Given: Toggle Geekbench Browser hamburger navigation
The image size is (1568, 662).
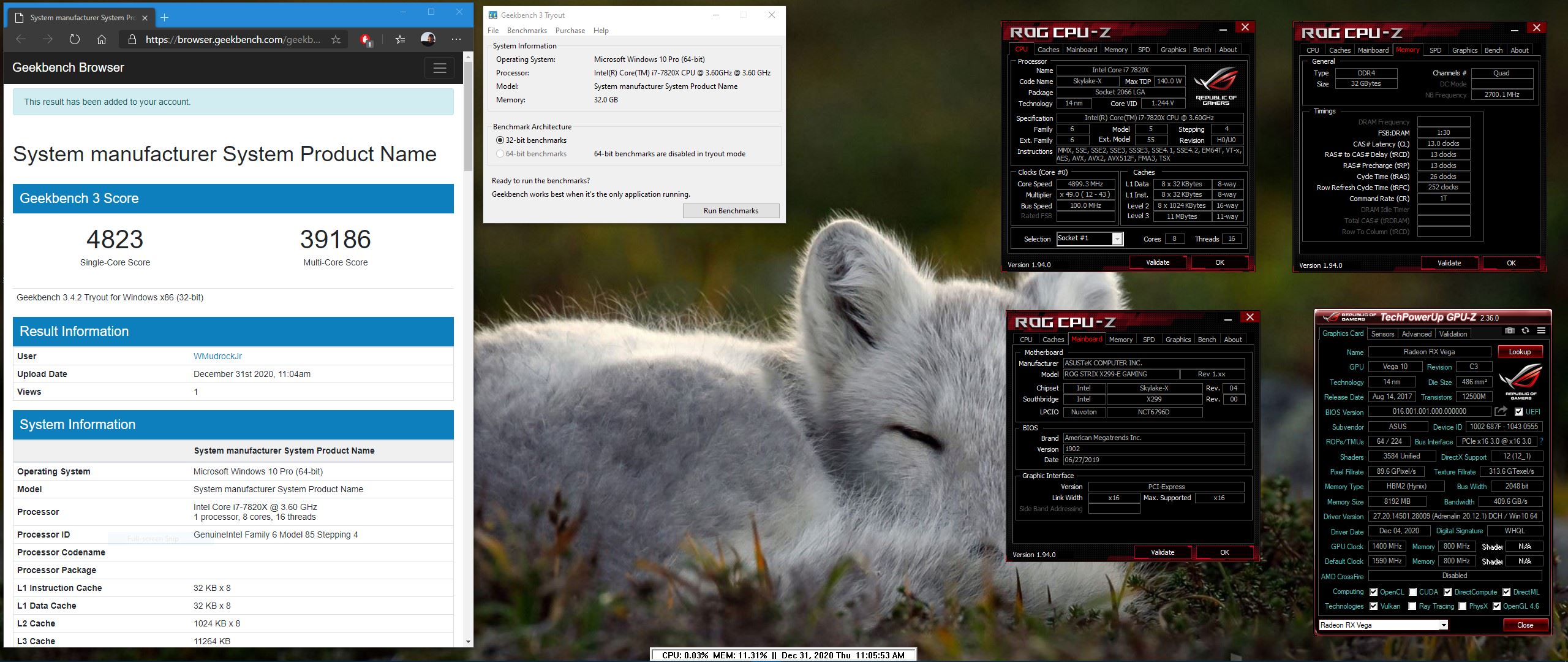Looking at the screenshot, I should 440,68.
